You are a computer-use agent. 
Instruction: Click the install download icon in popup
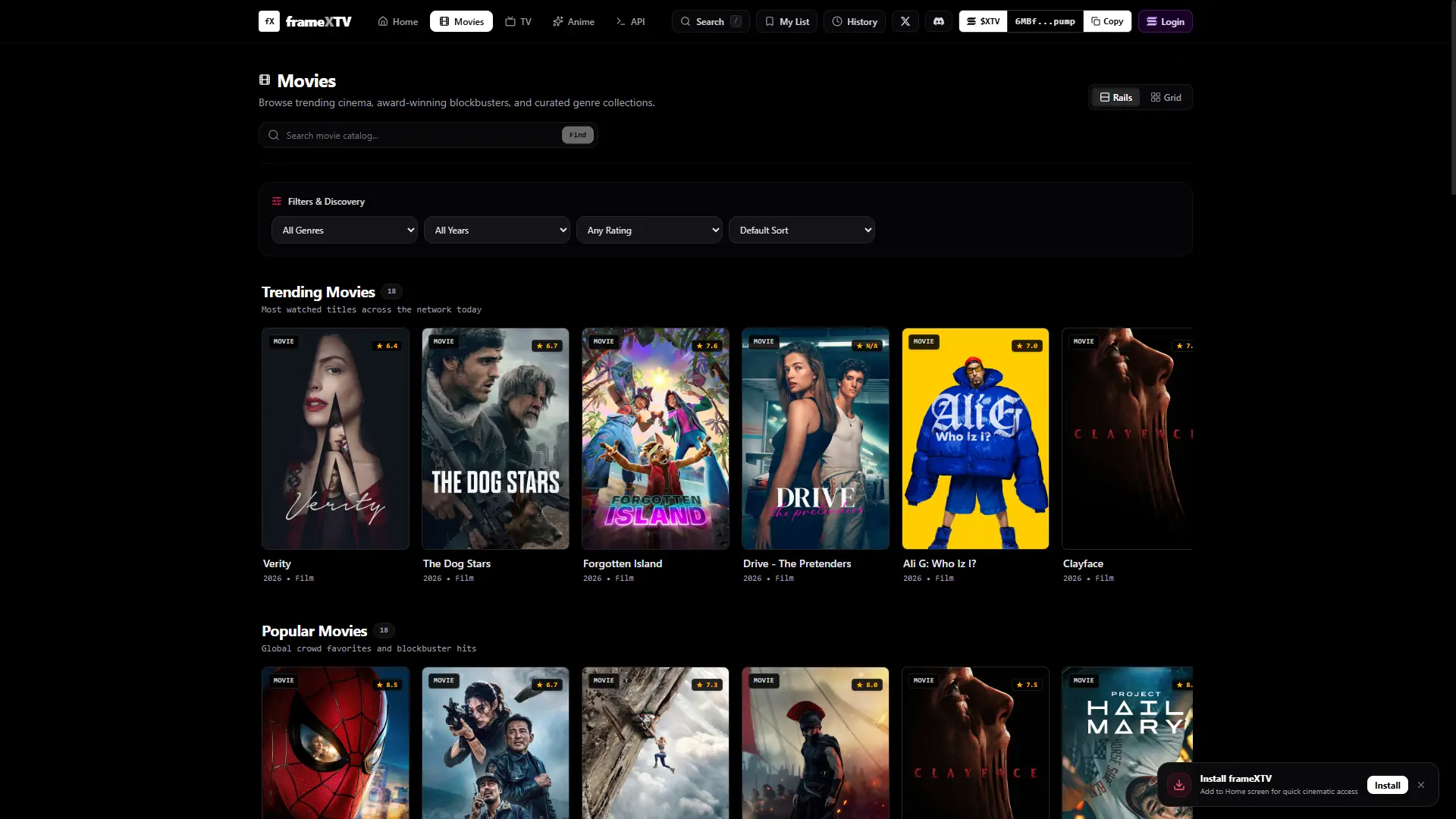point(1179,785)
